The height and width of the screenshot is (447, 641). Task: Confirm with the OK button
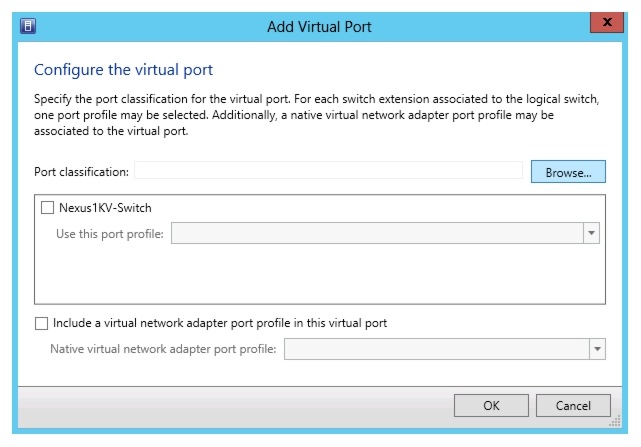tap(491, 405)
